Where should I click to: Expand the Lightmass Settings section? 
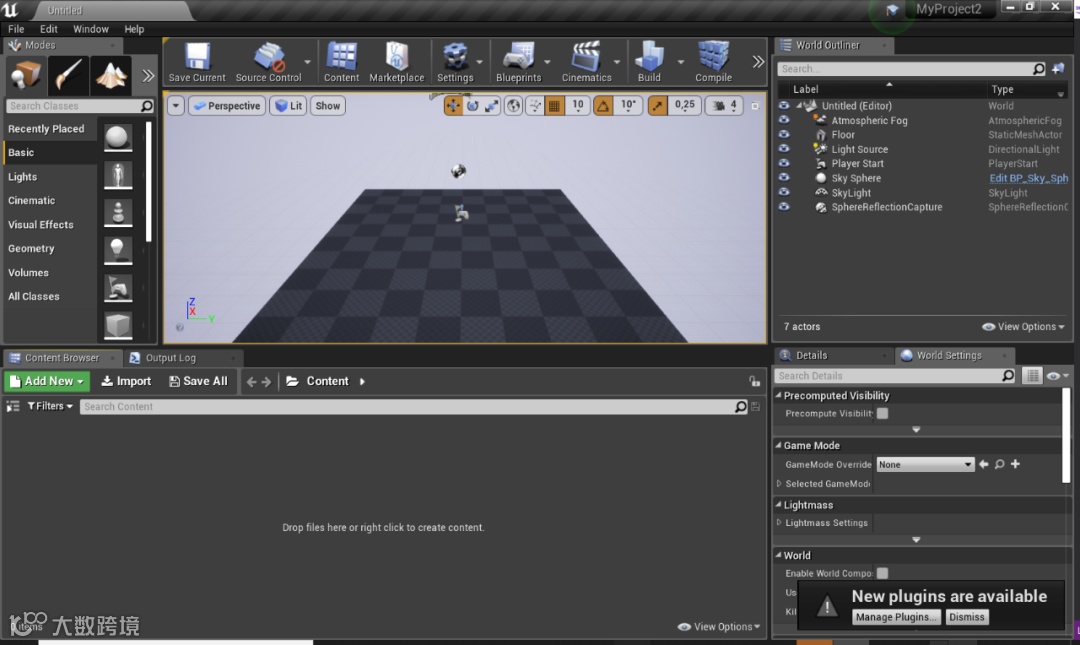click(x=780, y=523)
